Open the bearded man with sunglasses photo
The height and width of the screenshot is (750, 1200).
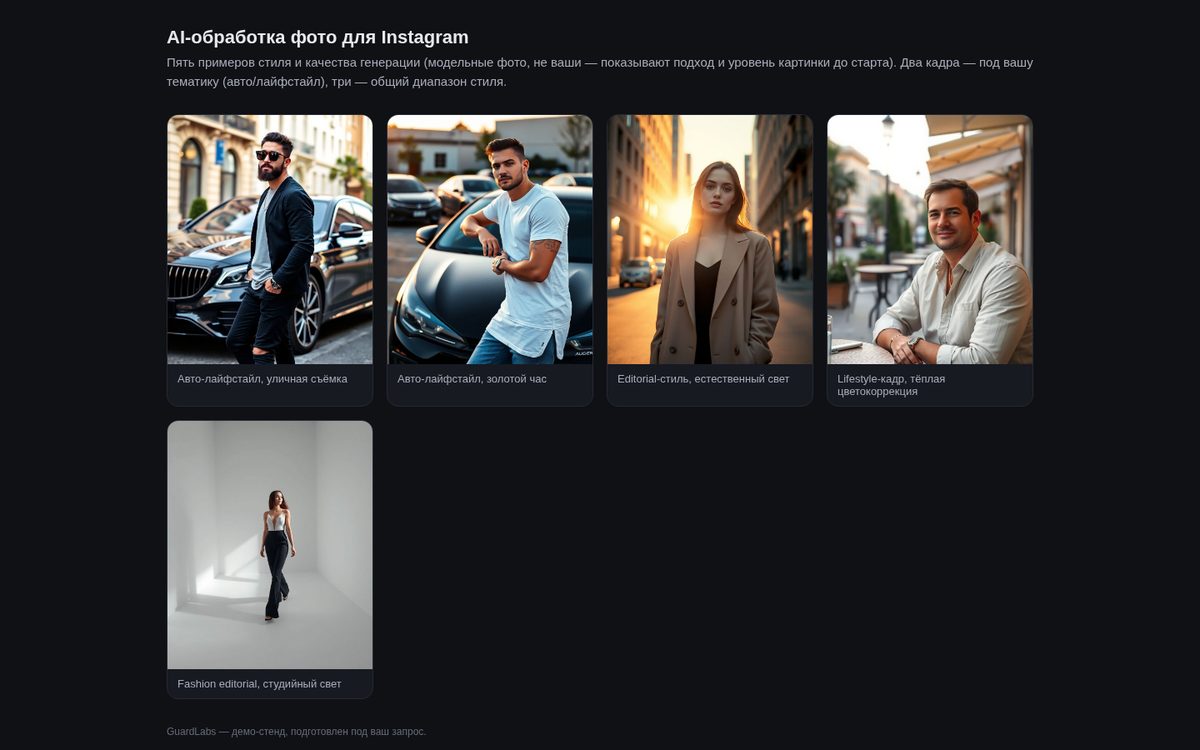[x=270, y=239]
